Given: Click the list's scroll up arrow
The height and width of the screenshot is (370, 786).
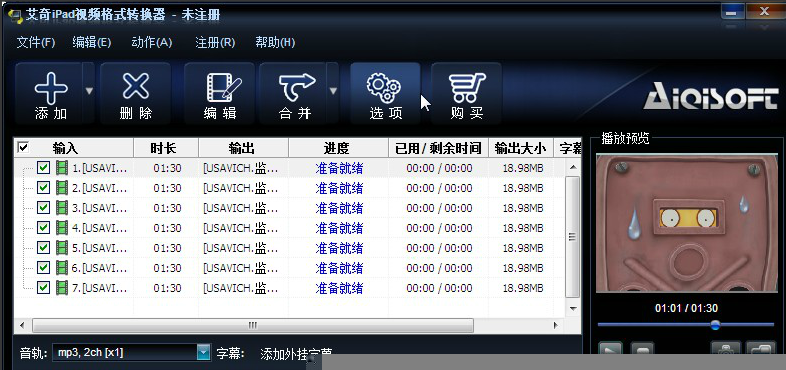Looking at the screenshot, I should click(x=573, y=167).
